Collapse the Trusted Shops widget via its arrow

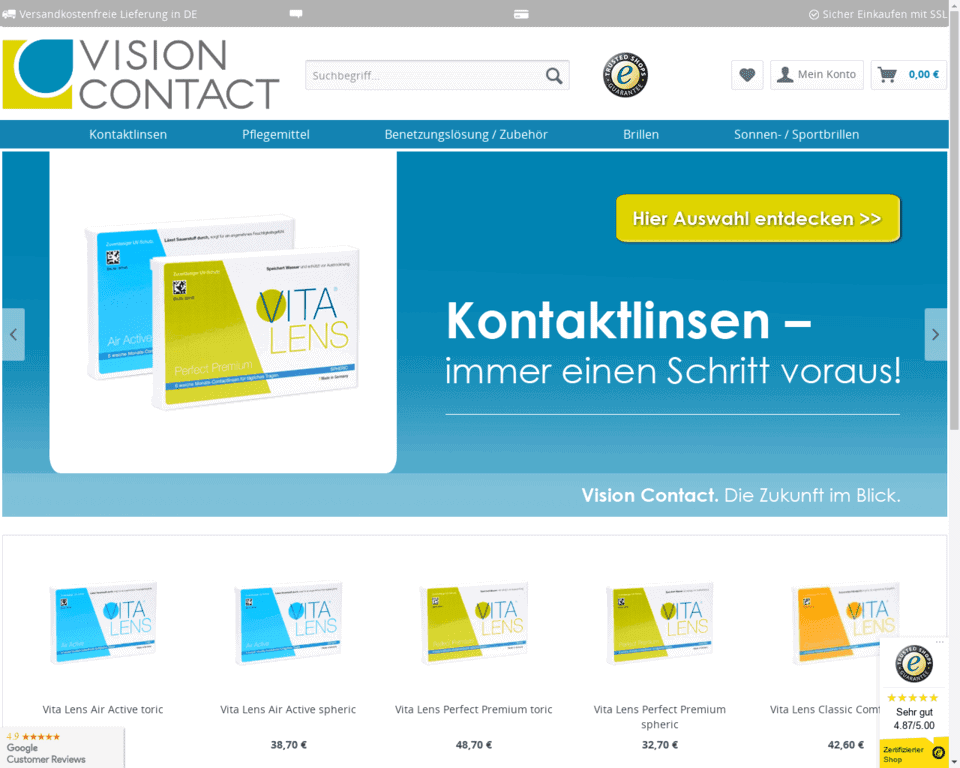coord(953,760)
